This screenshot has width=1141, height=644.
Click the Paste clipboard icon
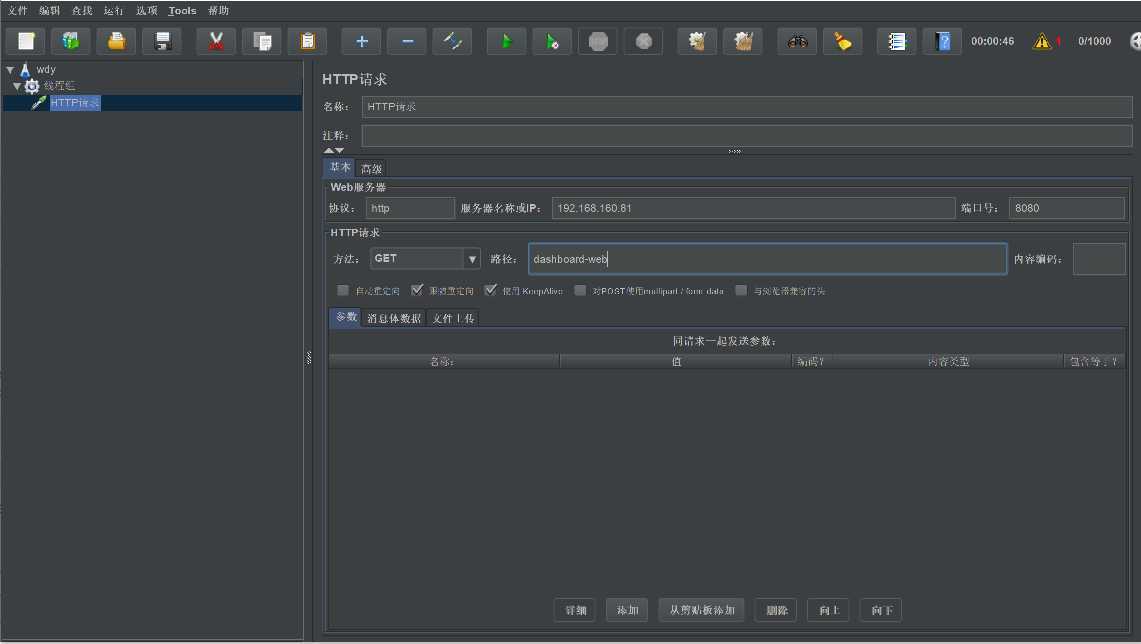308,41
